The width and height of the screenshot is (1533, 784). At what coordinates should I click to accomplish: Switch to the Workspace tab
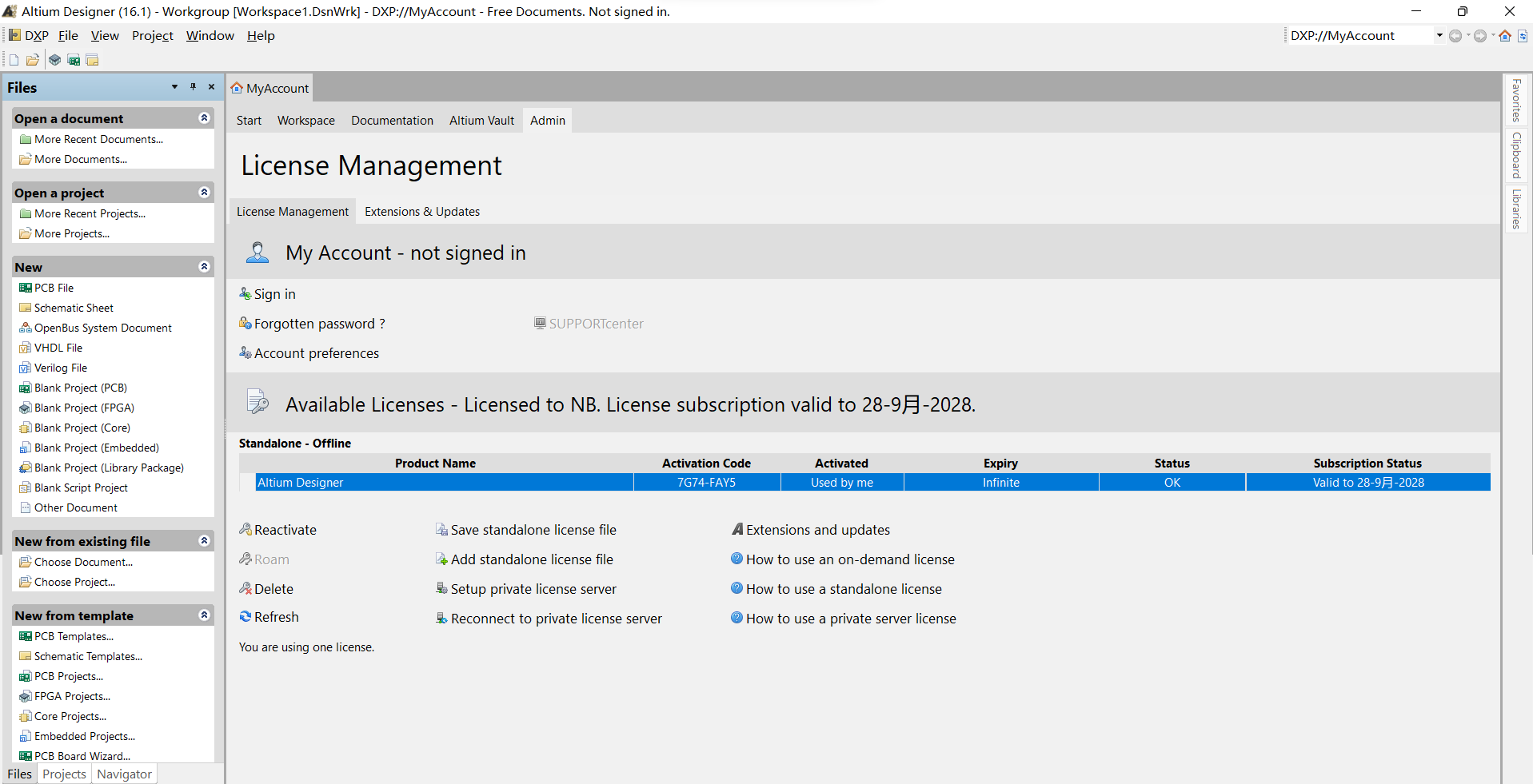pyautogui.click(x=306, y=120)
